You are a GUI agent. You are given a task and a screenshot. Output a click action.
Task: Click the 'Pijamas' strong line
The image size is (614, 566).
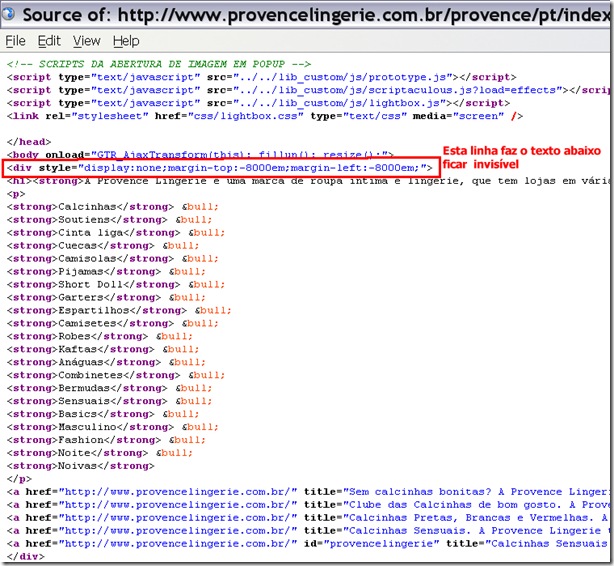(x=106, y=271)
